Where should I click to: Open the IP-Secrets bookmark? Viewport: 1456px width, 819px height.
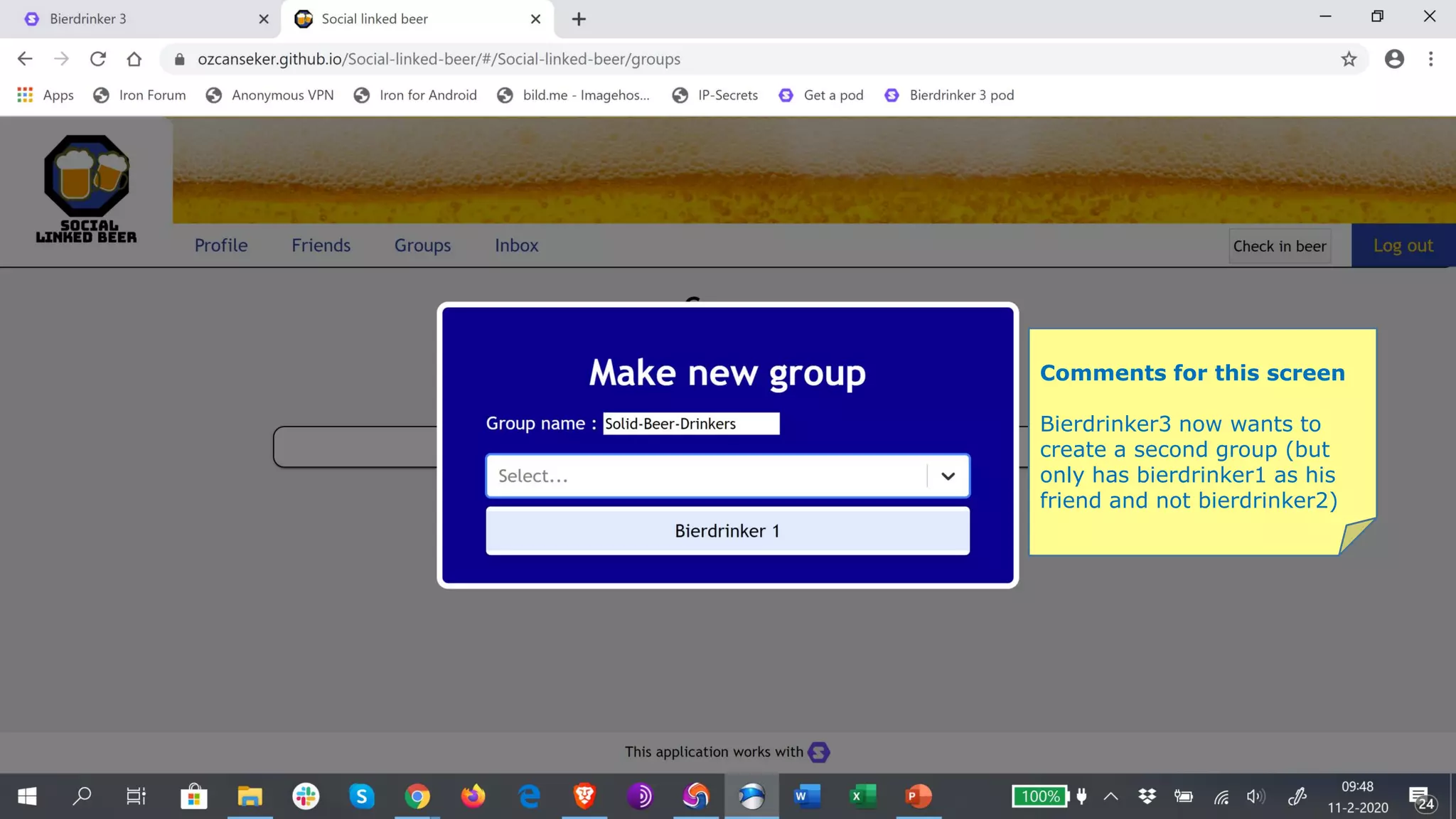pyautogui.click(x=714, y=95)
